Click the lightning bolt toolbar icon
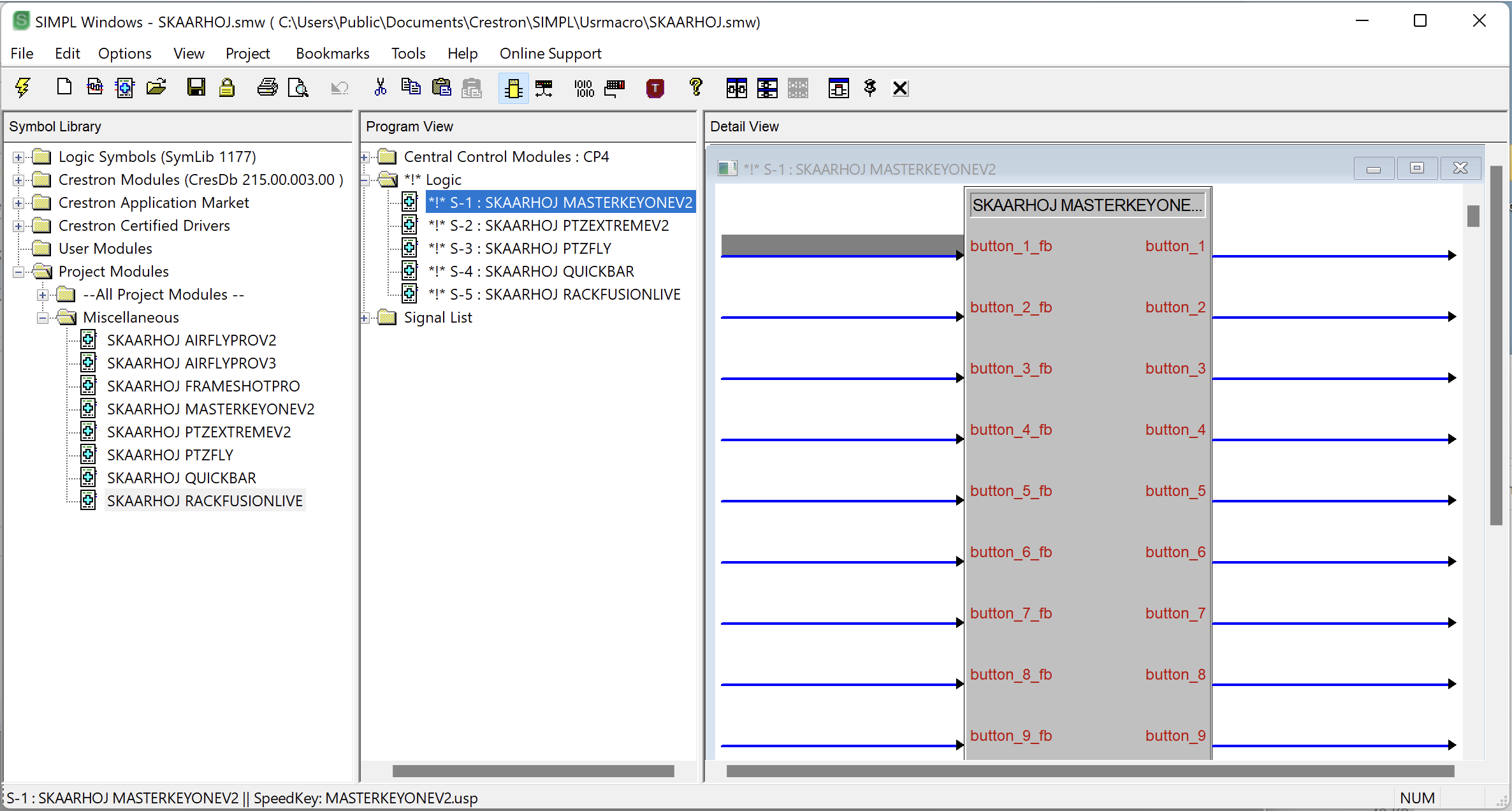The width and height of the screenshot is (1512, 811). click(x=23, y=87)
